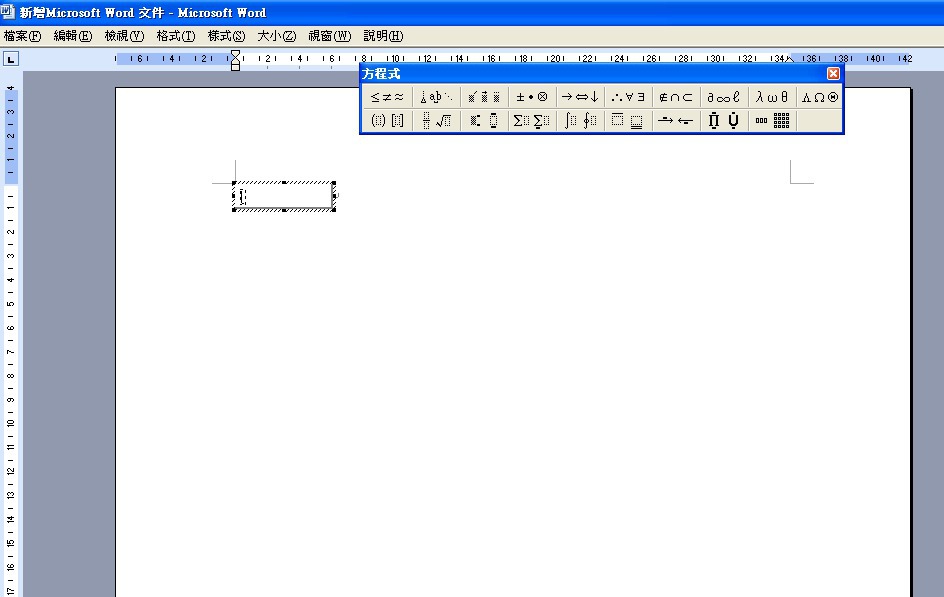Image resolution: width=944 pixels, height=597 pixels.
Task: Open products and set theory templates palette
Action: coord(724,121)
